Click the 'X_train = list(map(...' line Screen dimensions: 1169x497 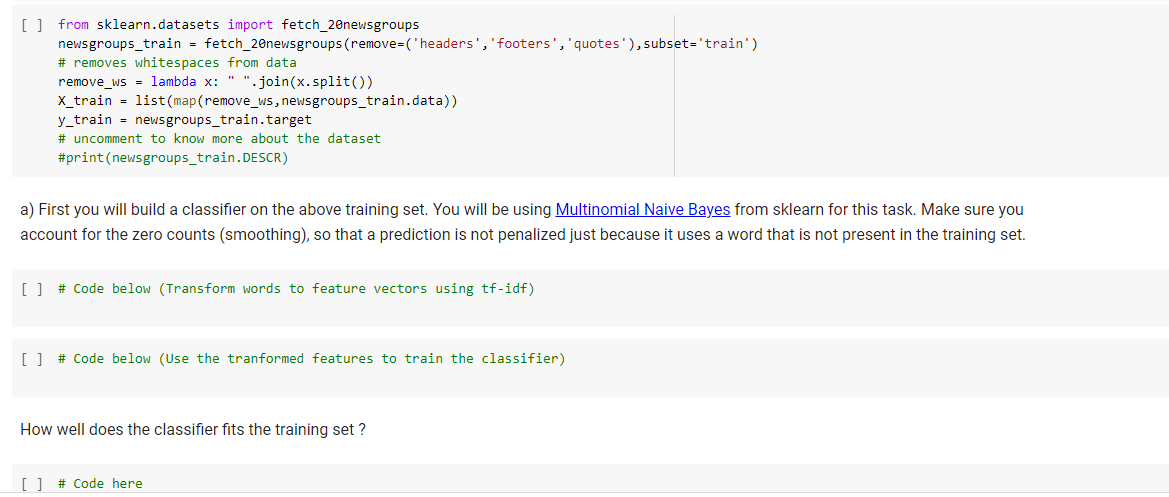[x=258, y=101]
